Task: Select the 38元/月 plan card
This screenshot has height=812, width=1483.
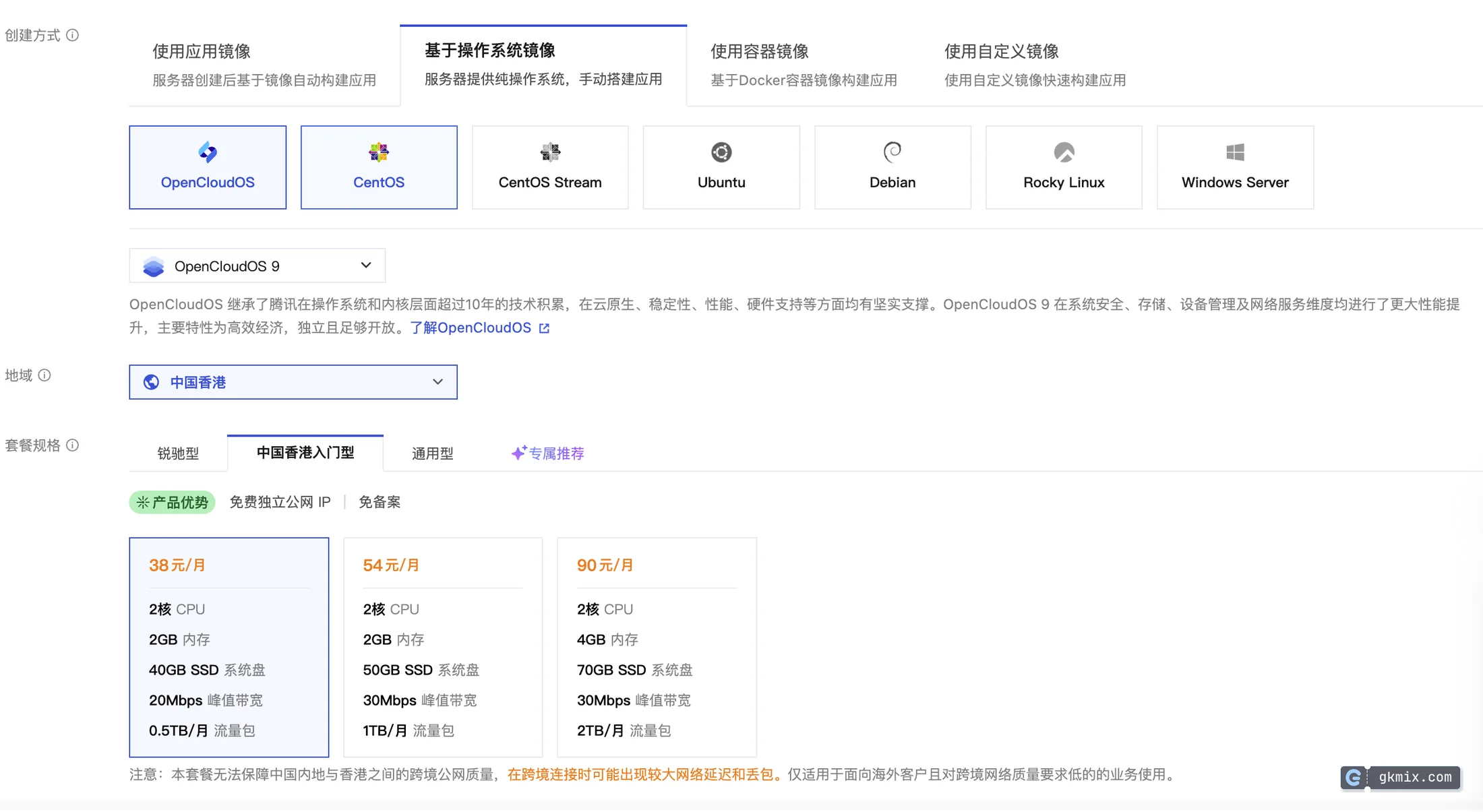Action: [x=229, y=647]
